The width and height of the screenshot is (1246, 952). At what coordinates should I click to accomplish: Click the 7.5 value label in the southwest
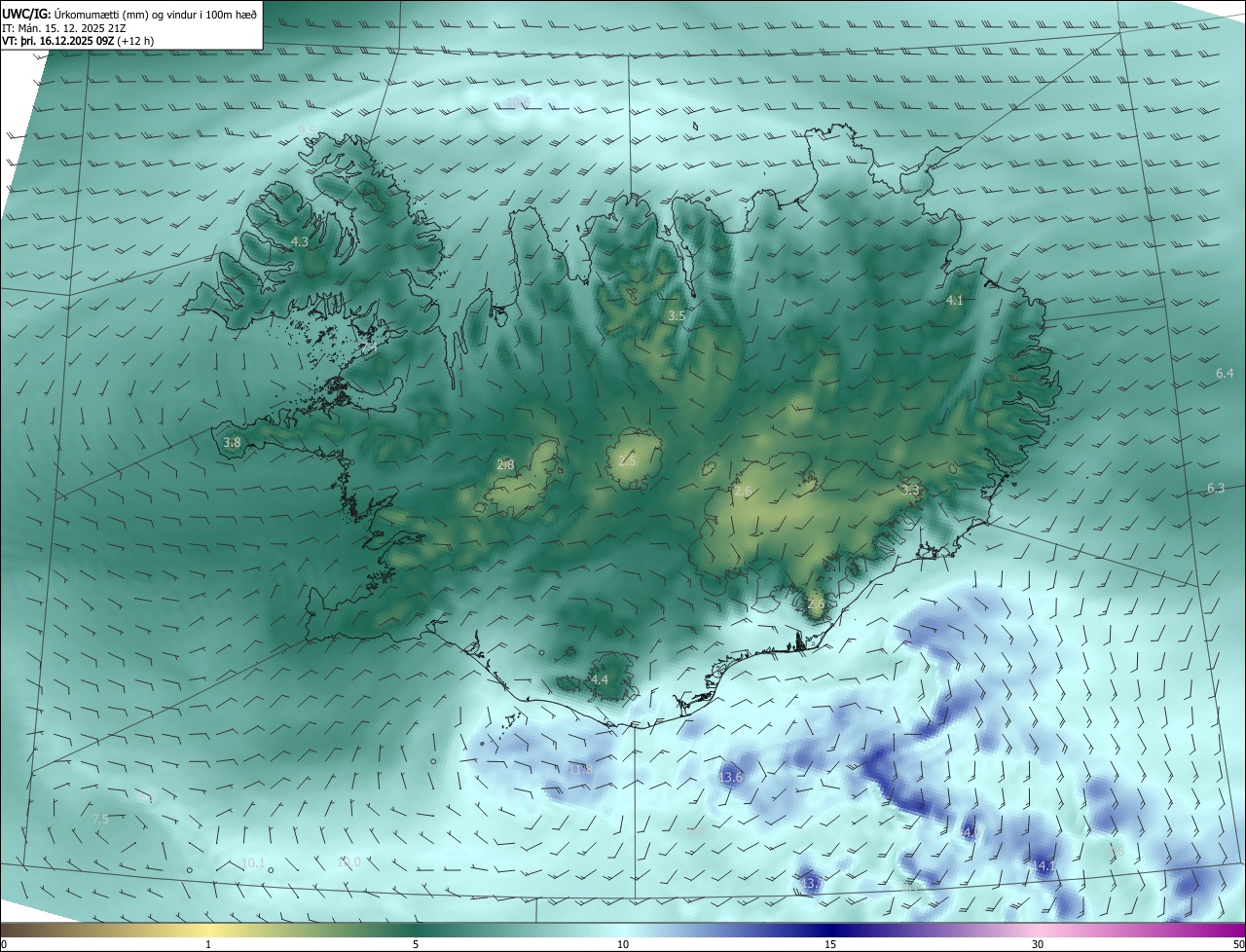click(x=100, y=820)
